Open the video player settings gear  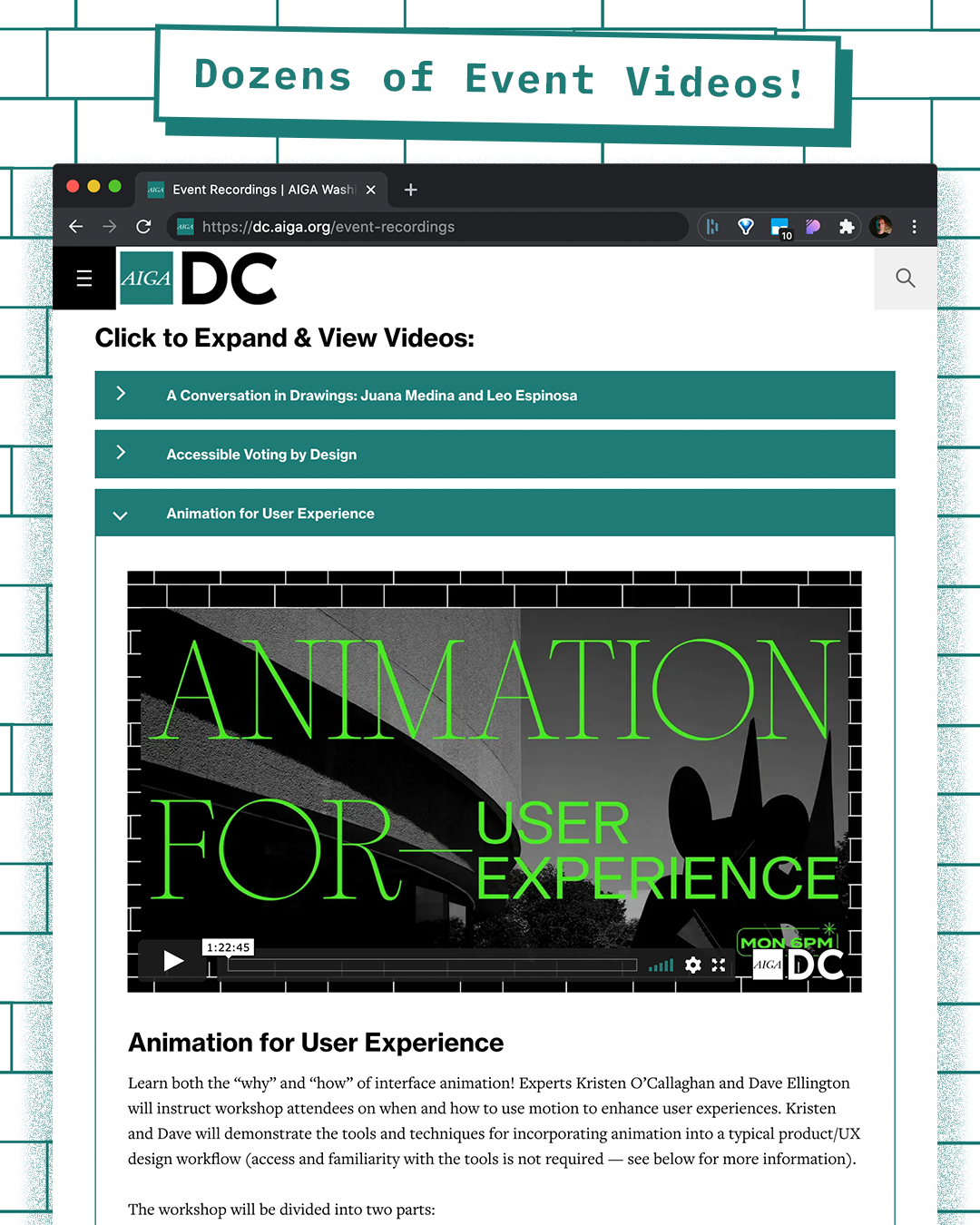coord(692,965)
